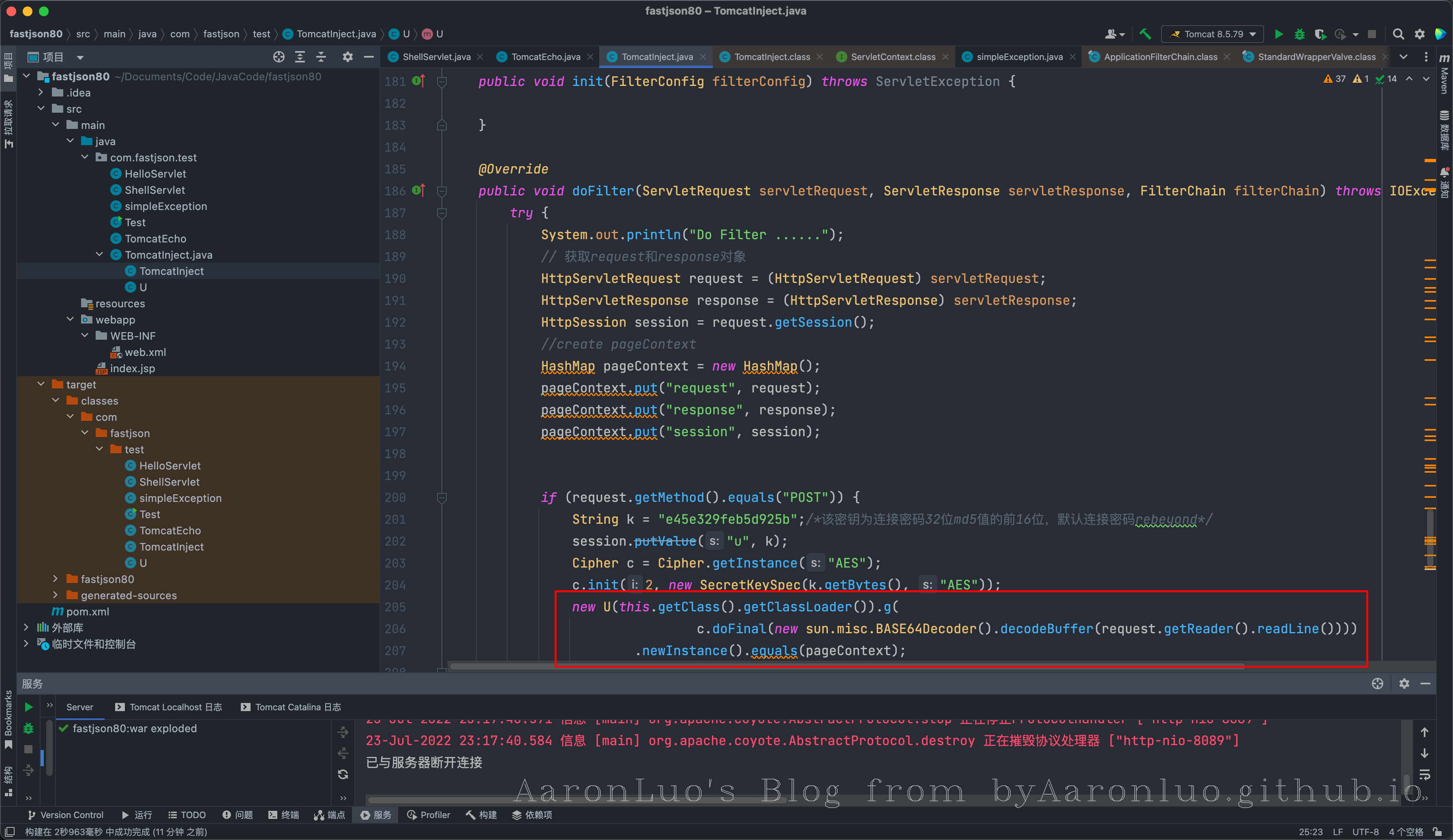Toggle soft-wrap in console output
Screen dimensions: 1453x840
[x=1425, y=774]
